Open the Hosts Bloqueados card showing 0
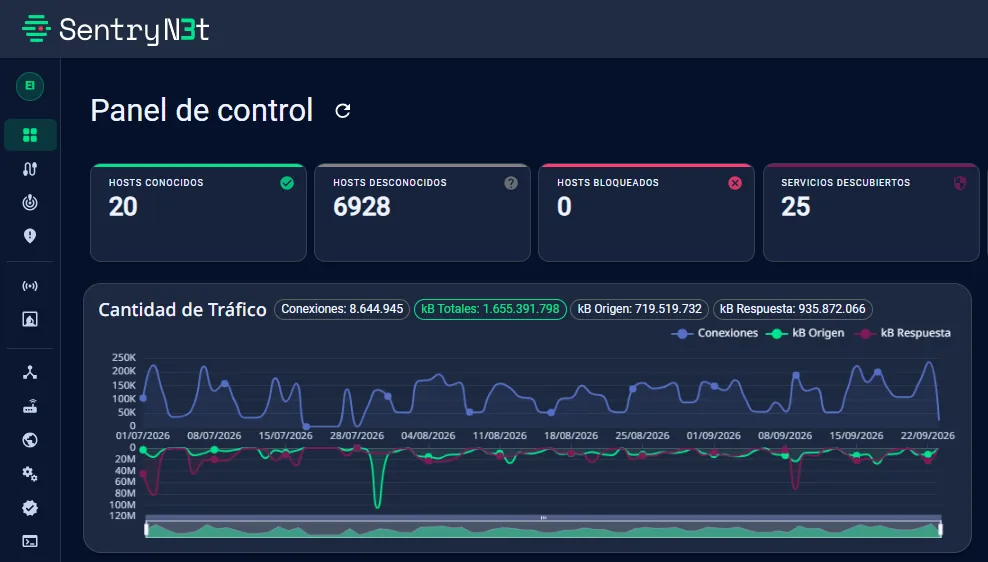988x562 pixels. click(646, 212)
